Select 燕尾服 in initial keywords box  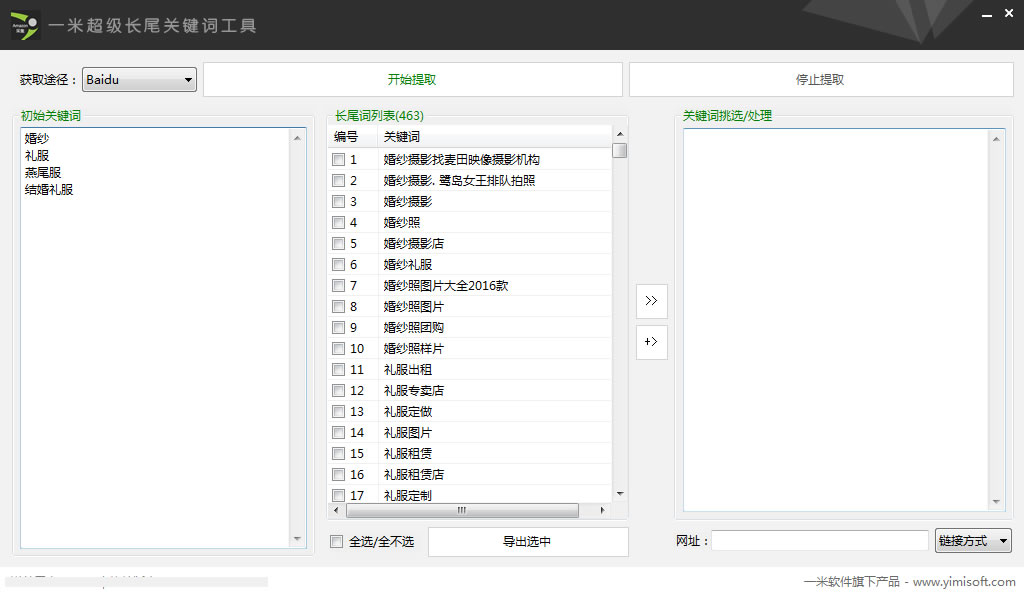pyautogui.click(x=42, y=172)
